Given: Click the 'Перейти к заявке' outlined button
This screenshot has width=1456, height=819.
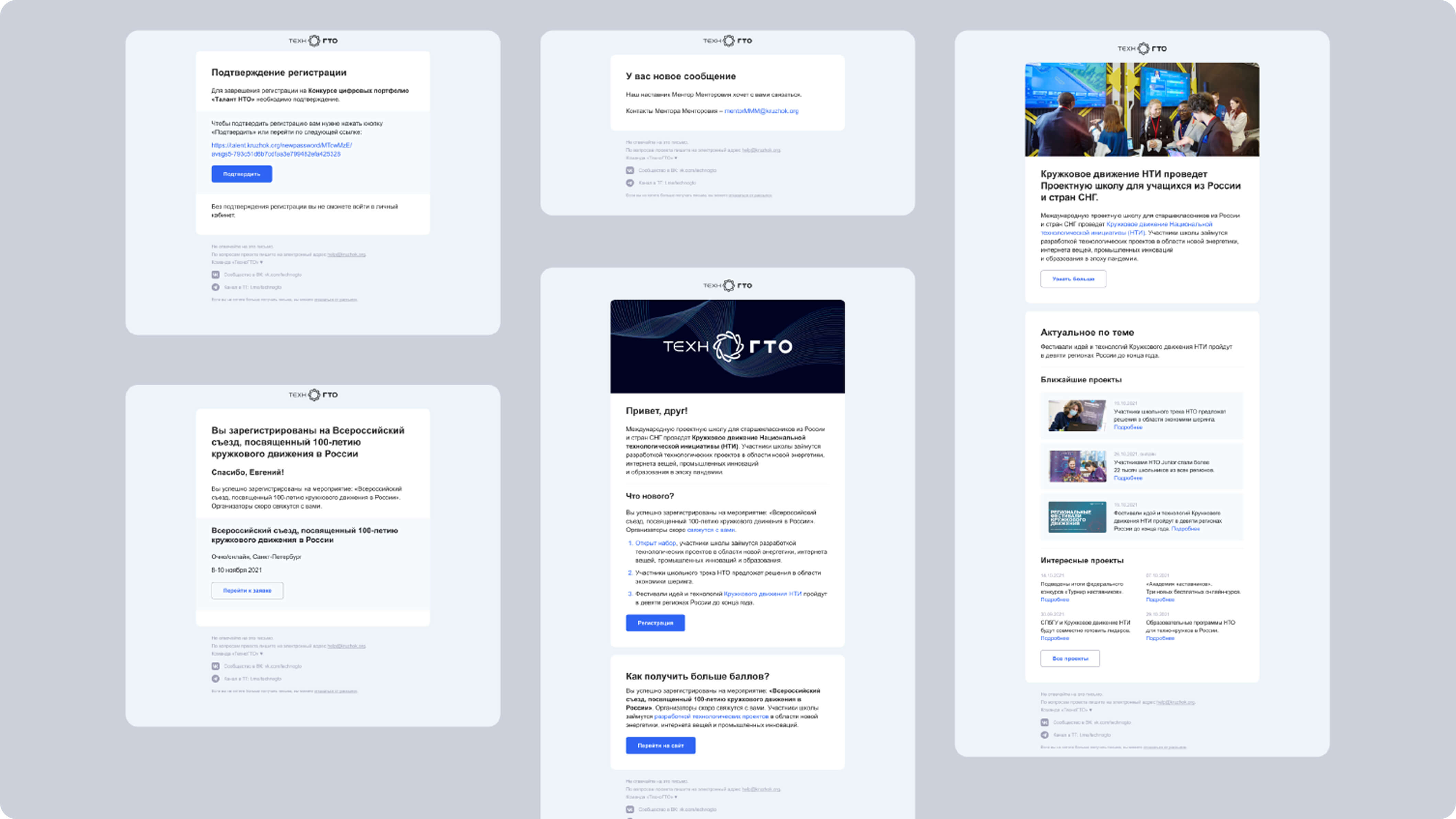Looking at the screenshot, I should (247, 591).
